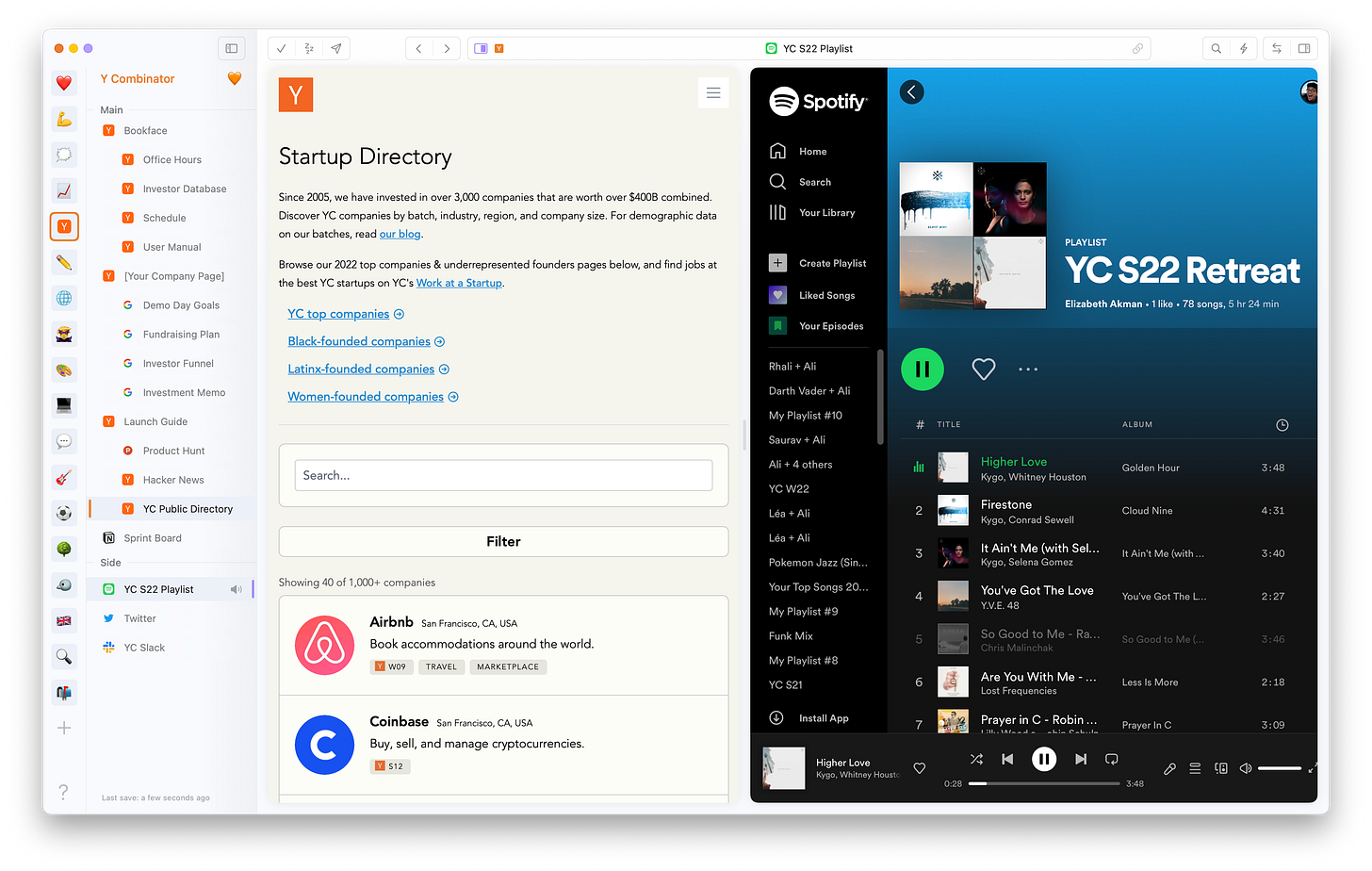Mute YC S22 Playlist tab speaker icon
The image size is (1372, 871).
click(x=236, y=589)
